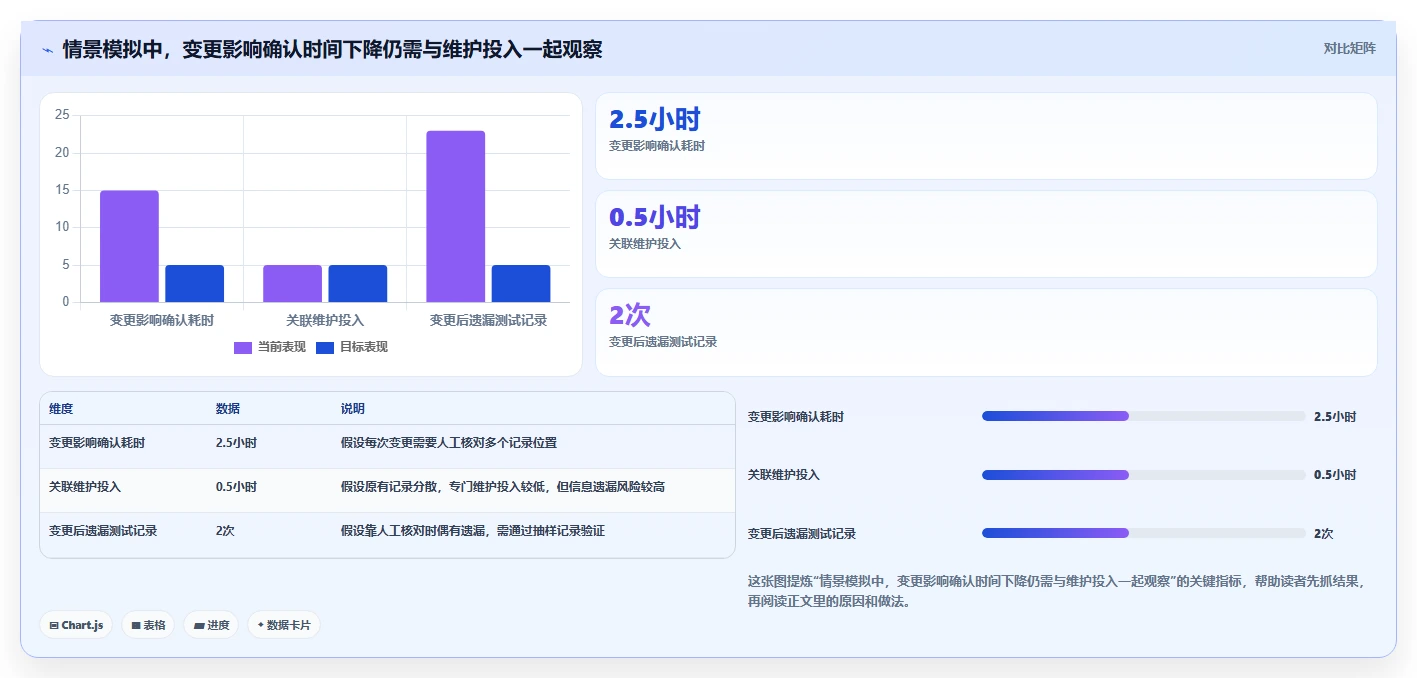
Task: Toggle the 目标表现 legend swatch
Action: tap(325, 347)
